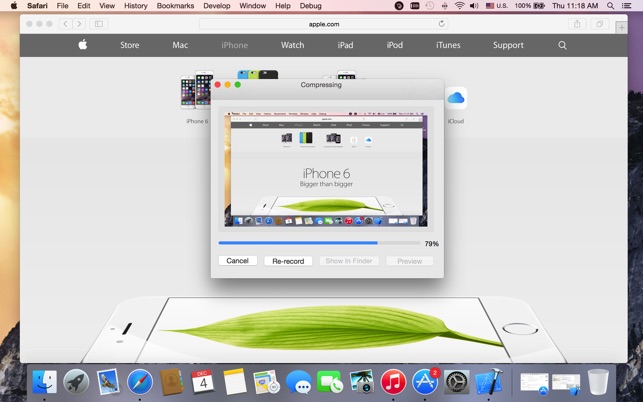Open FaceTime icon in Dock

pos(330,382)
